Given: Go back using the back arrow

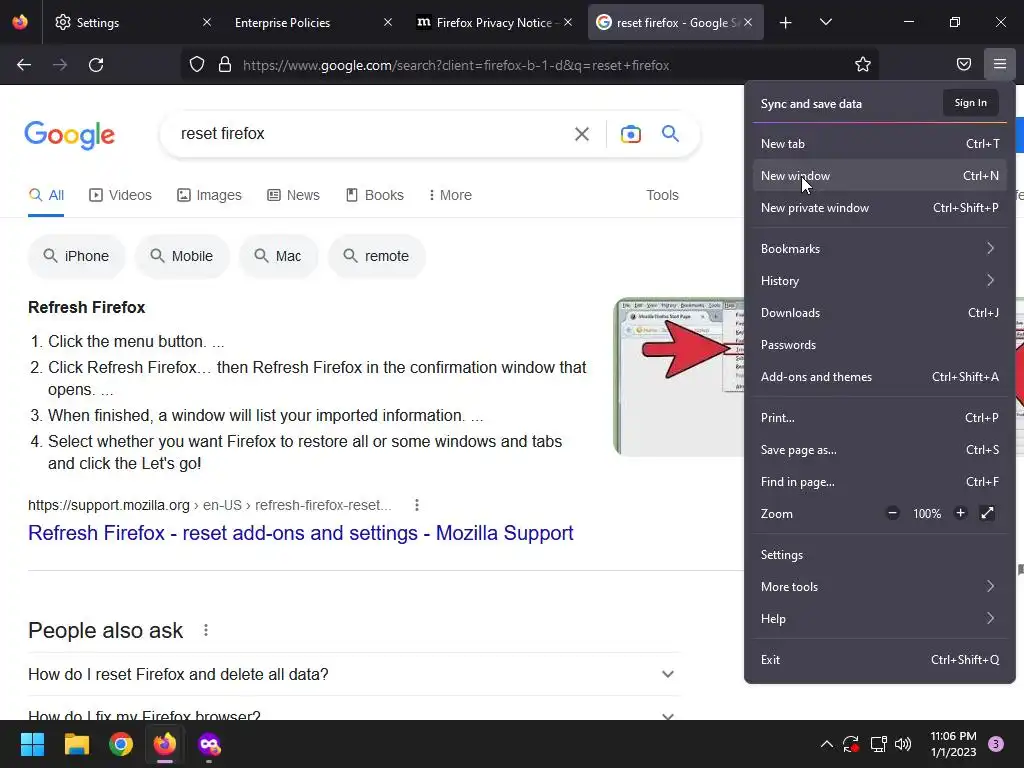Looking at the screenshot, I should [24, 65].
